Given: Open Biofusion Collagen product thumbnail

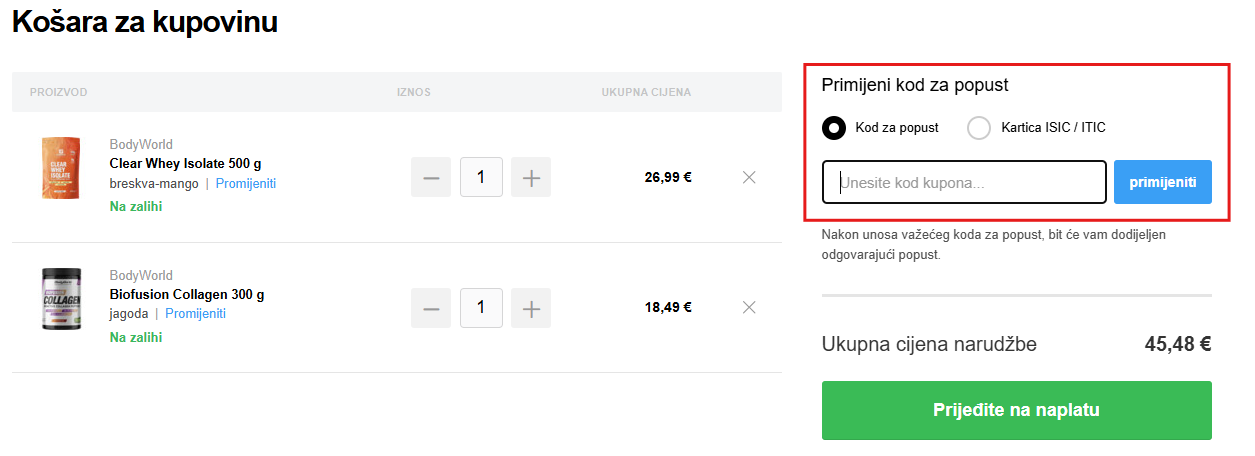Looking at the screenshot, I should (60, 299).
